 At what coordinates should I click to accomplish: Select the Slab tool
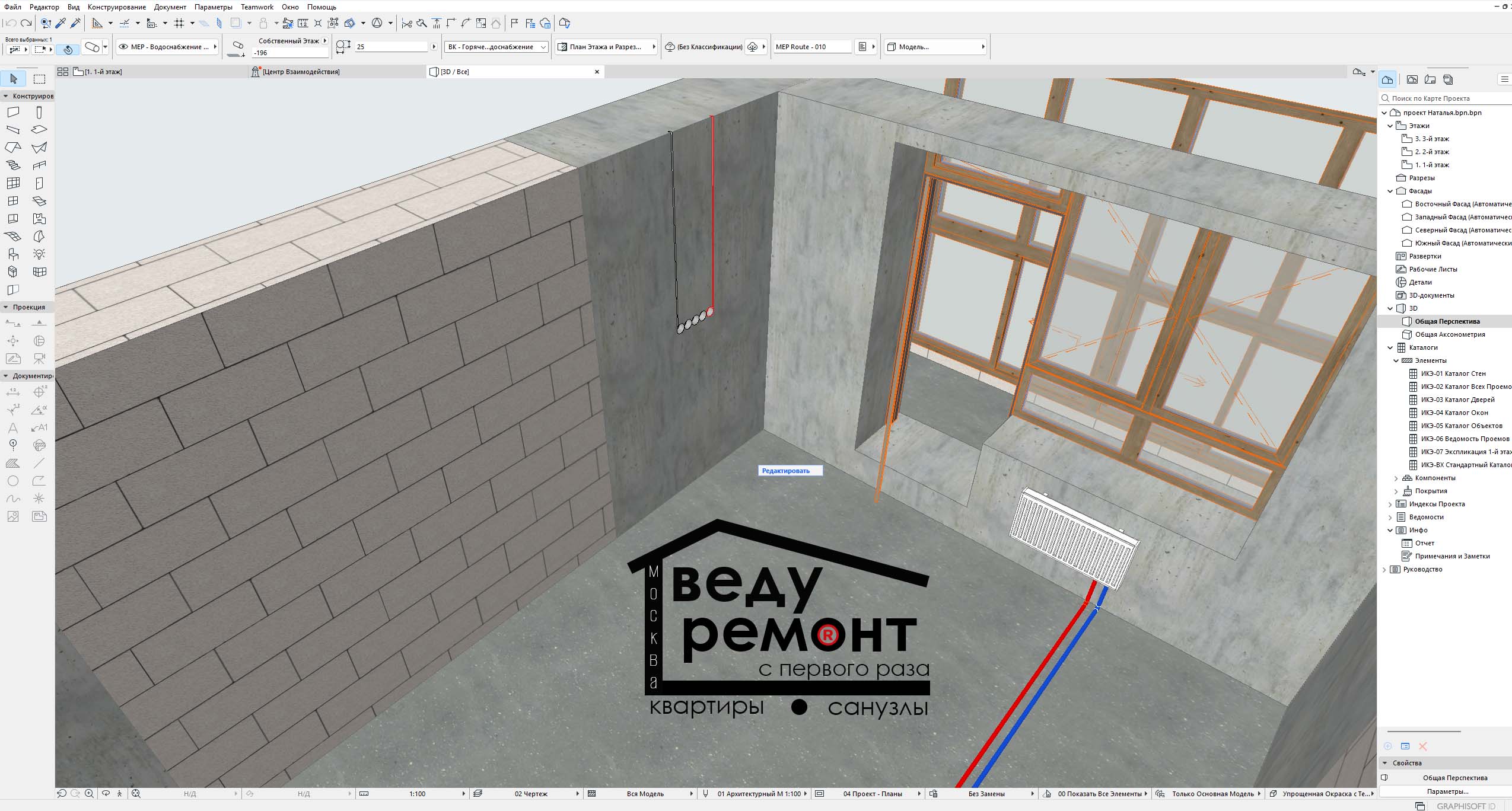[39, 130]
